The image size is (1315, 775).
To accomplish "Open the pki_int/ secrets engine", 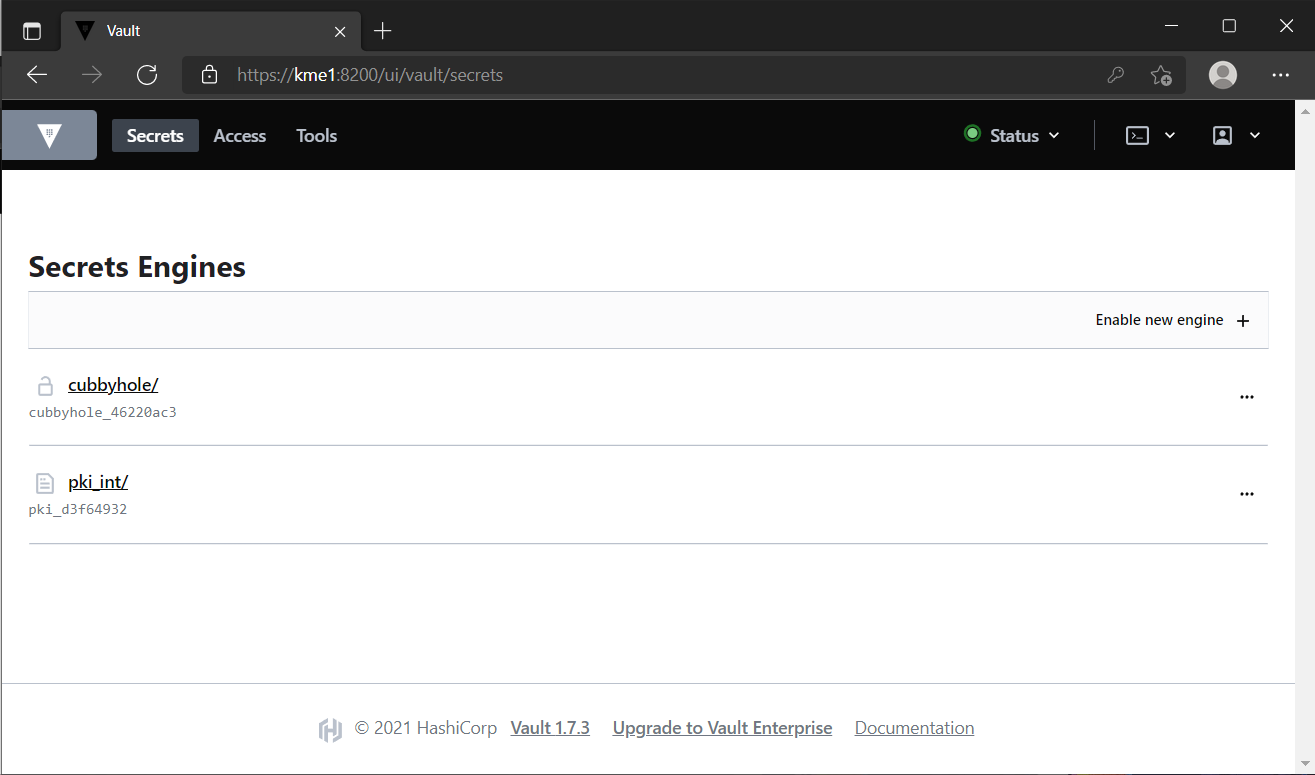I will 98,482.
